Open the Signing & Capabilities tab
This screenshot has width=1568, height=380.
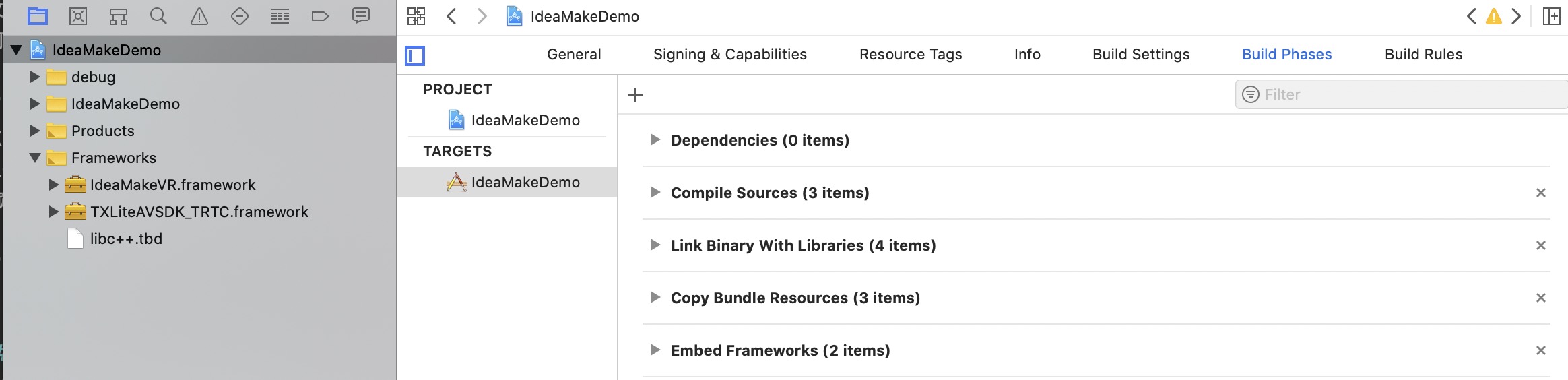pyautogui.click(x=729, y=54)
